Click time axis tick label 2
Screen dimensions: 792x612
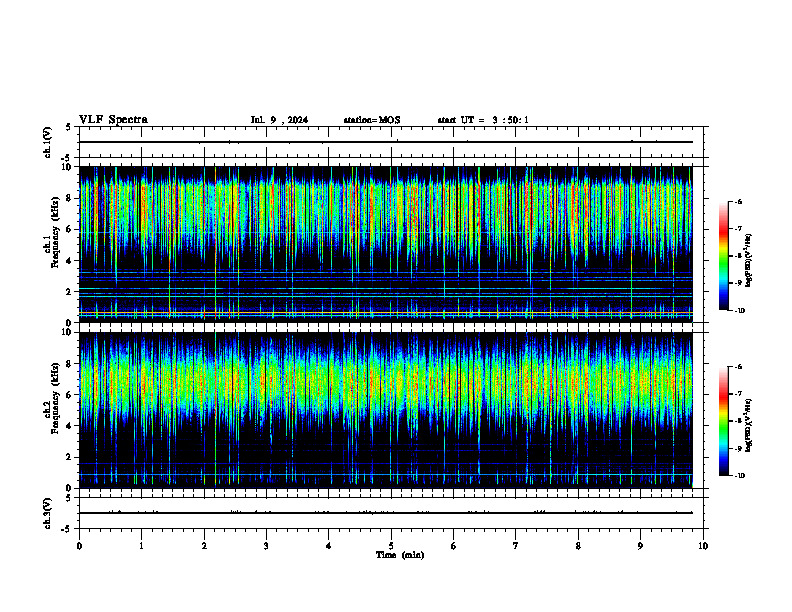tap(204, 546)
